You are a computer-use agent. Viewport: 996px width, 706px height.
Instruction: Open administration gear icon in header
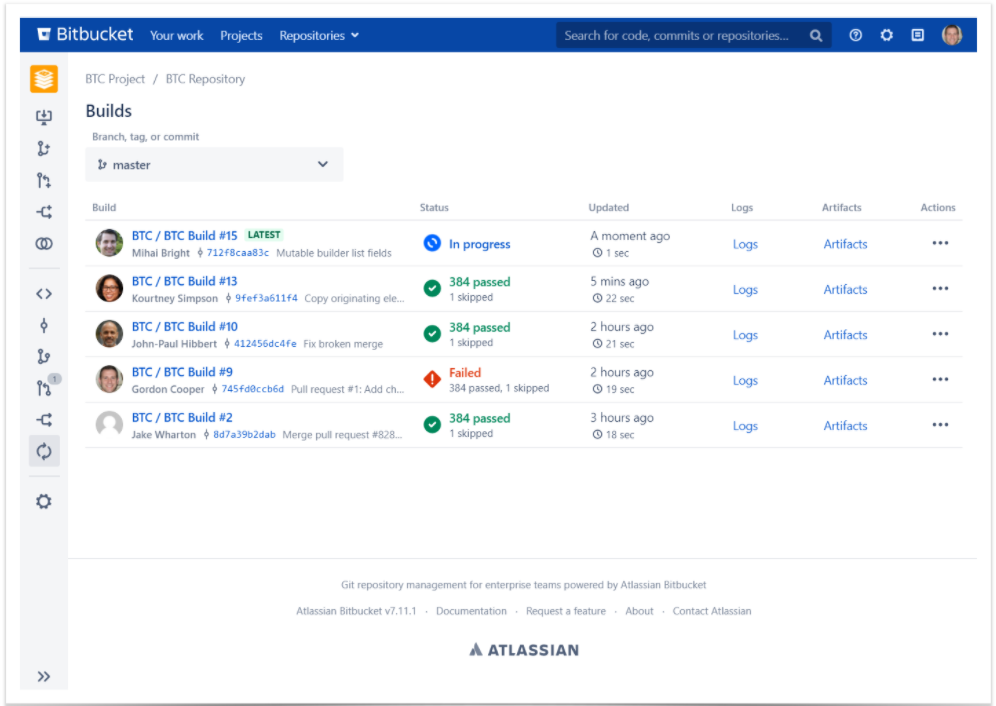tap(887, 35)
